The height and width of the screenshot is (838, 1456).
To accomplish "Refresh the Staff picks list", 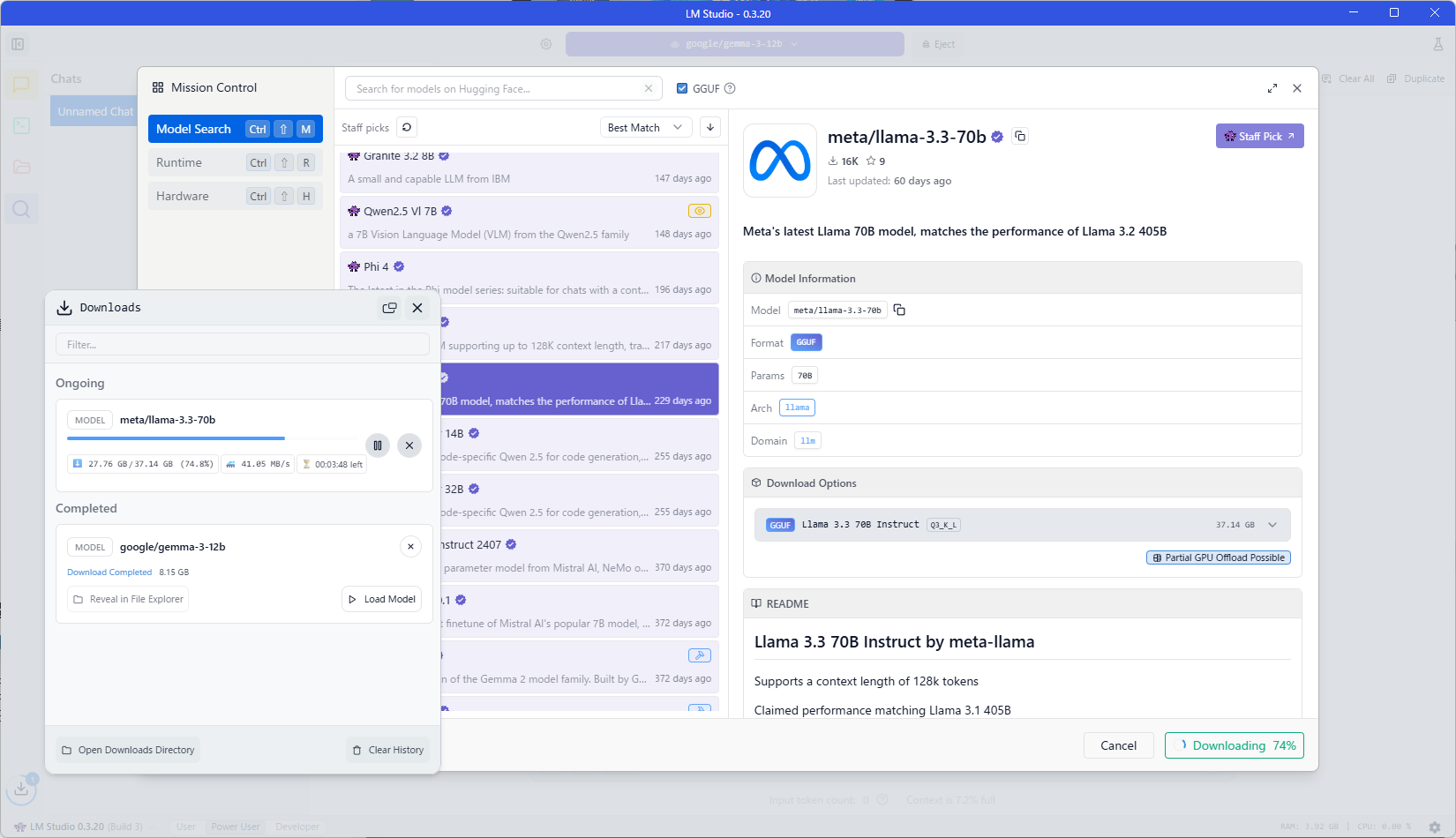I will (407, 127).
